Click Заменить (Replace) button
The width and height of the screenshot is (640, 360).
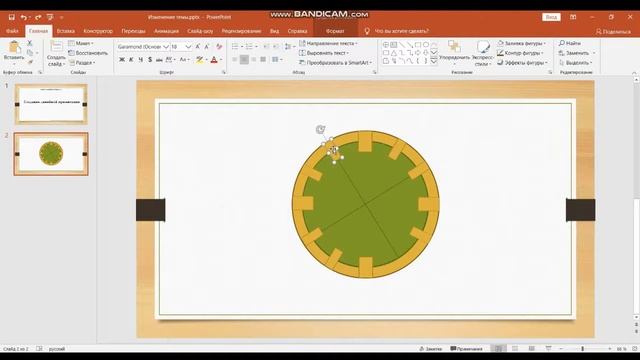click(x=577, y=53)
